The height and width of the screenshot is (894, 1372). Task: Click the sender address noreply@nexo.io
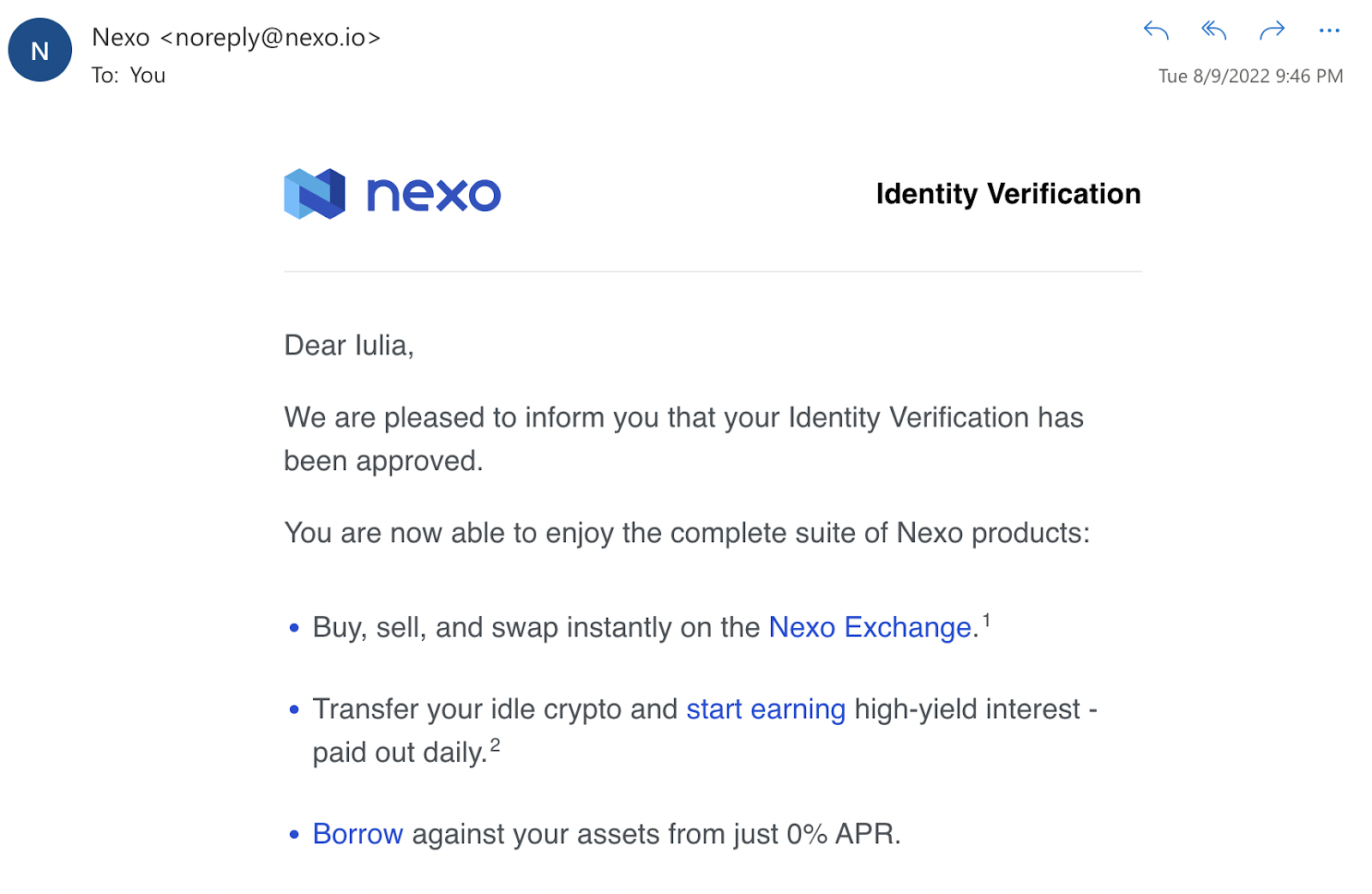(x=271, y=38)
